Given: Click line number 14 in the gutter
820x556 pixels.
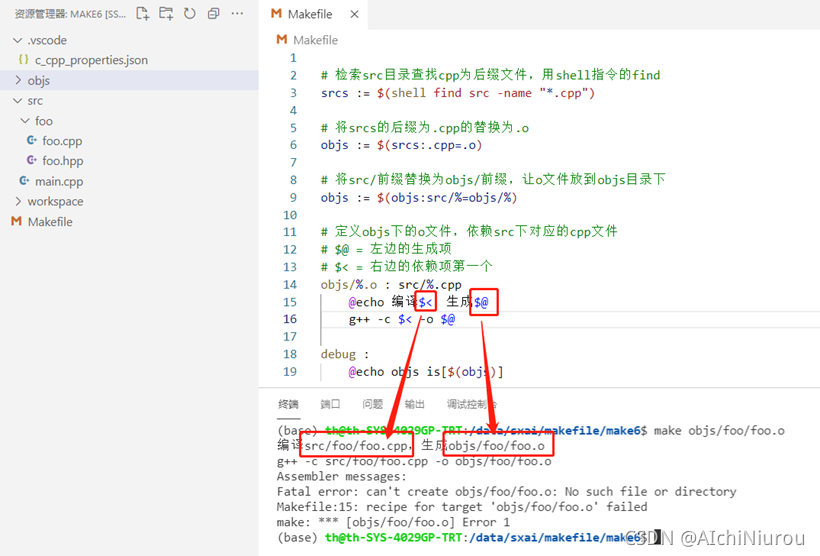Looking at the screenshot, I should click(290, 285).
